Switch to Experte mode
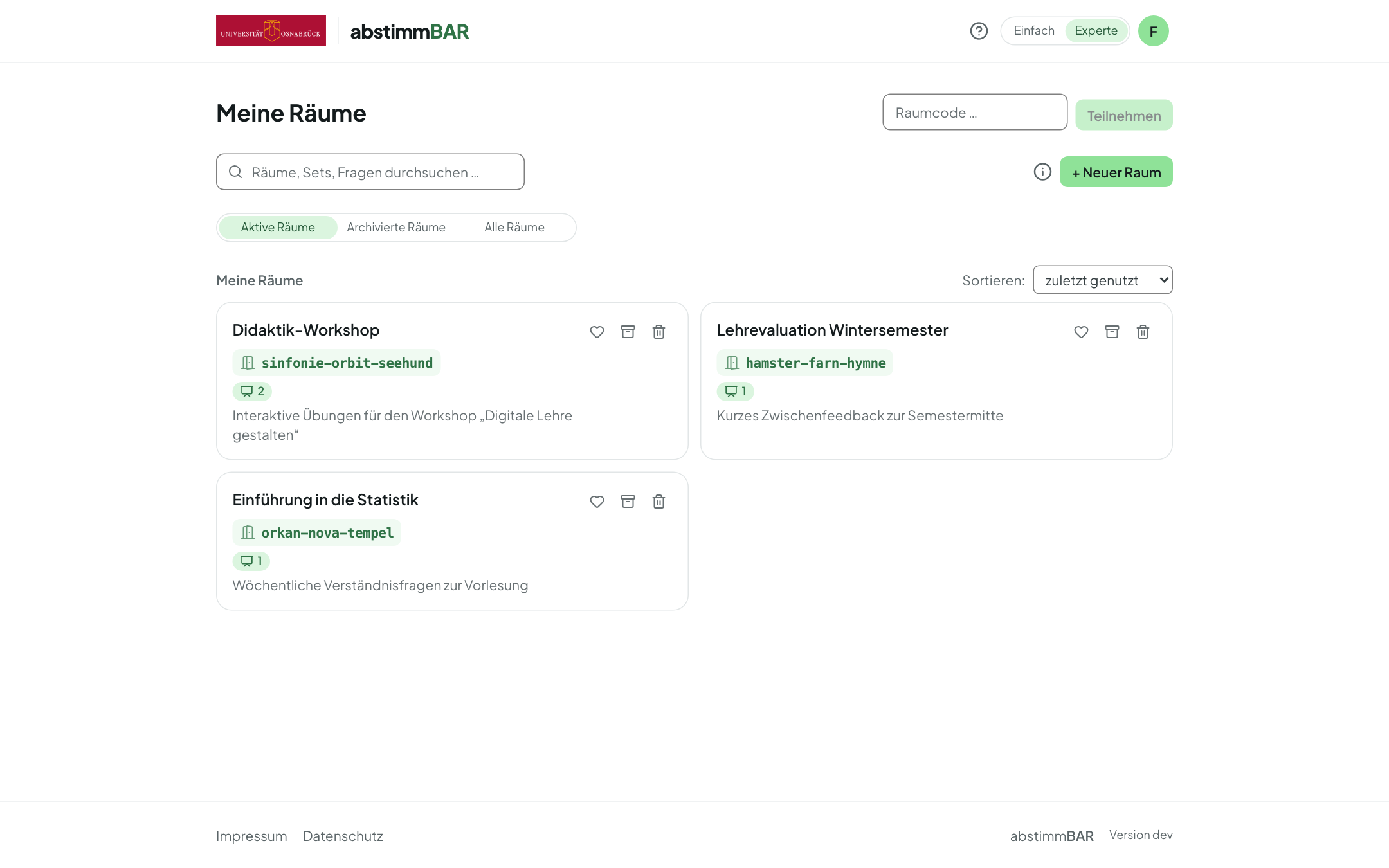This screenshot has width=1389, height=868. [1096, 31]
